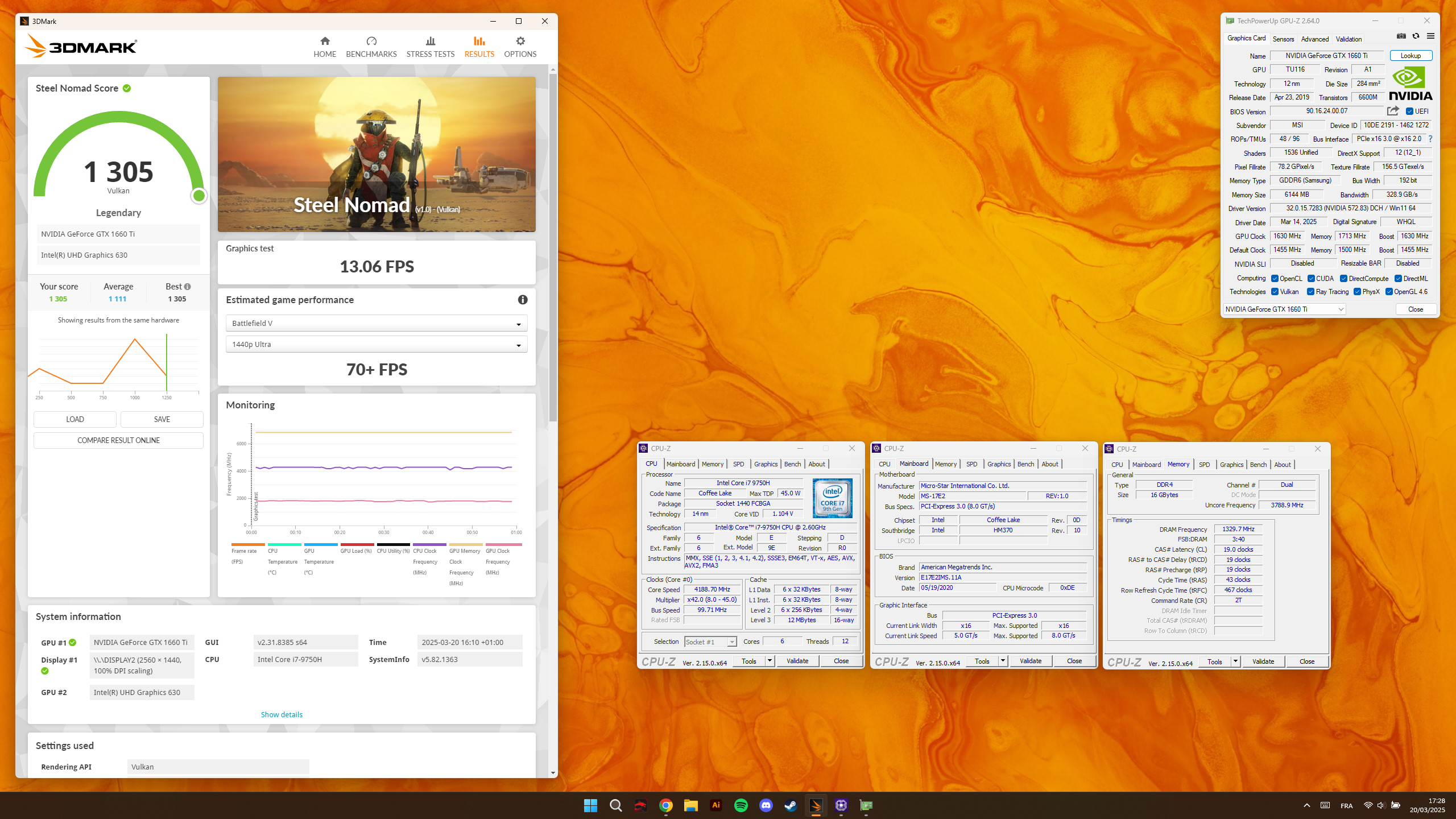The height and width of the screenshot is (819, 1456).
Task: Open the 1440p Ultra resolution dropdown
Action: [x=377, y=344]
